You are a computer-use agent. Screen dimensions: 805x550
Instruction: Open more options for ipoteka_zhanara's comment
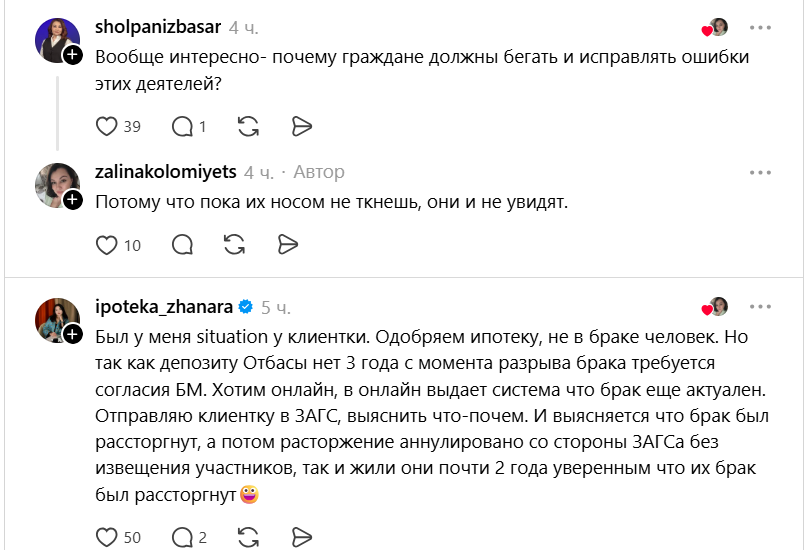760,307
